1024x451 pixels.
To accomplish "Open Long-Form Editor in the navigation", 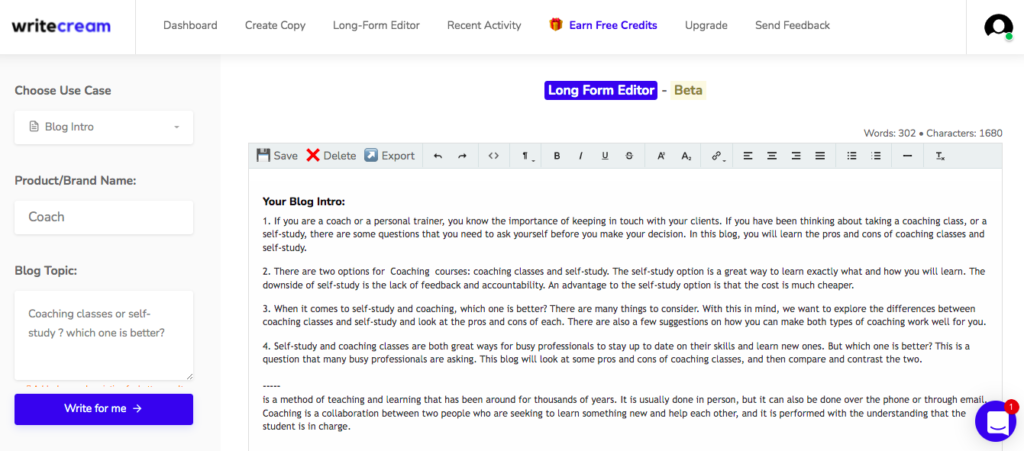I will click(x=376, y=25).
